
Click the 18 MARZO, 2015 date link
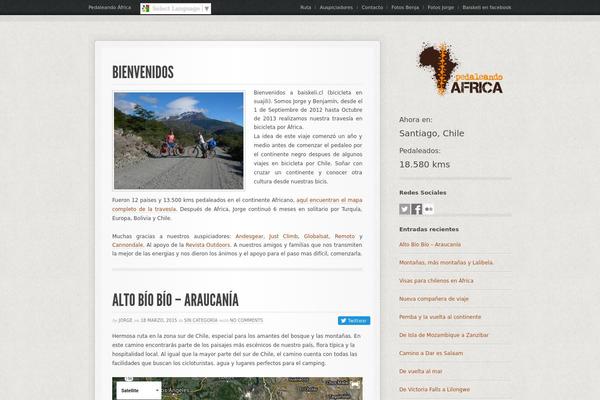coord(158,320)
